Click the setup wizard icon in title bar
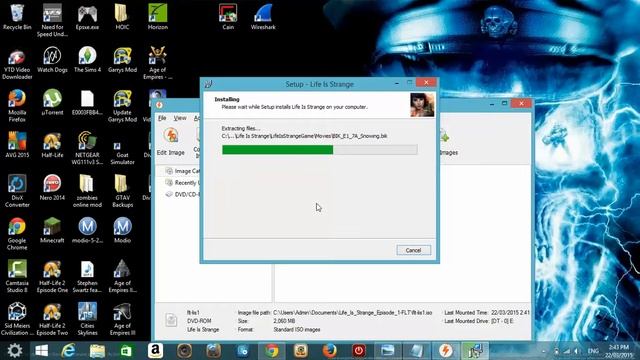The height and width of the screenshot is (360, 640). (x=209, y=84)
